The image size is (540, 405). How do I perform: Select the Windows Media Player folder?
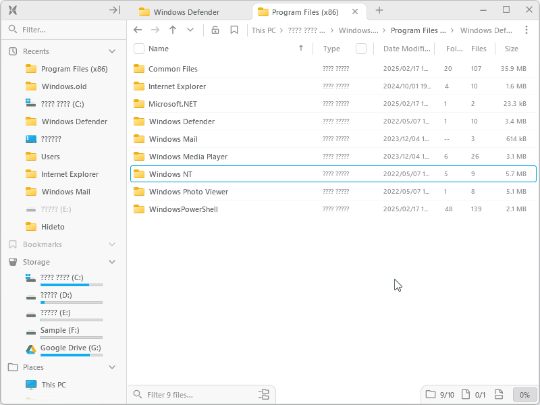[333, 157]
